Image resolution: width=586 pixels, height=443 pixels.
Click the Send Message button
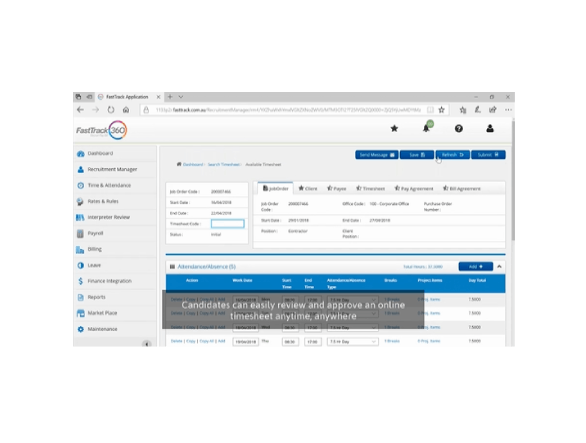[x=377, y=155]
